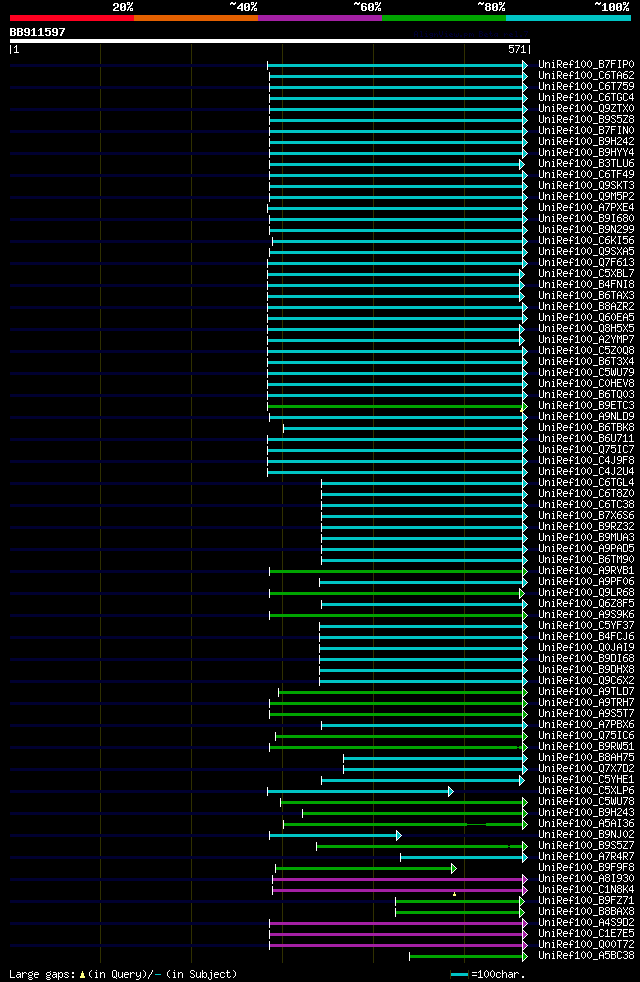Open hit UniRef100_B7X6S6
This screenshot has width=640, height=982.
(x=586, y=515)
